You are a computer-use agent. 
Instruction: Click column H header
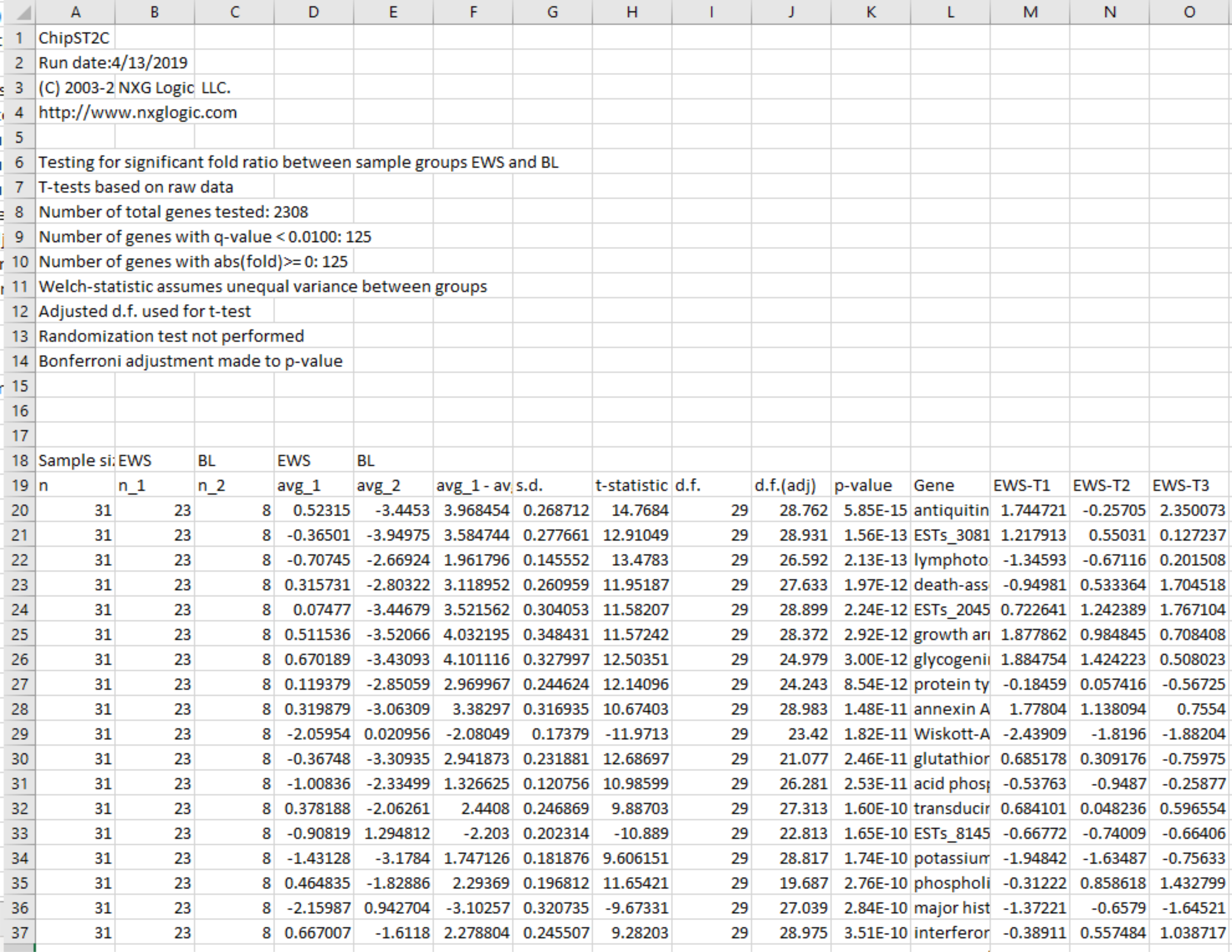[x=632, y=12]
